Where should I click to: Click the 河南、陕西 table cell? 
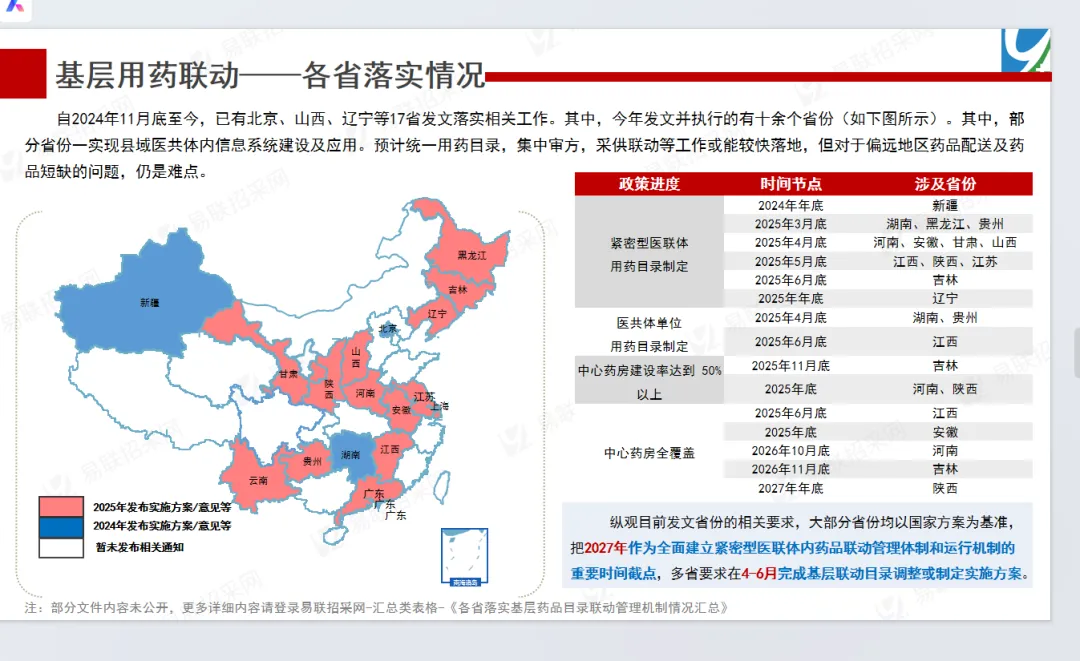945,389
